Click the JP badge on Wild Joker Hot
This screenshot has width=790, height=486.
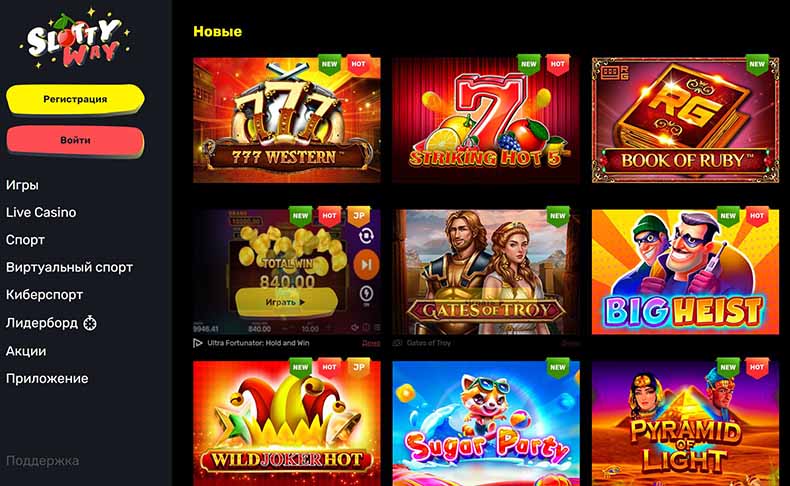[x=359, y=368]
